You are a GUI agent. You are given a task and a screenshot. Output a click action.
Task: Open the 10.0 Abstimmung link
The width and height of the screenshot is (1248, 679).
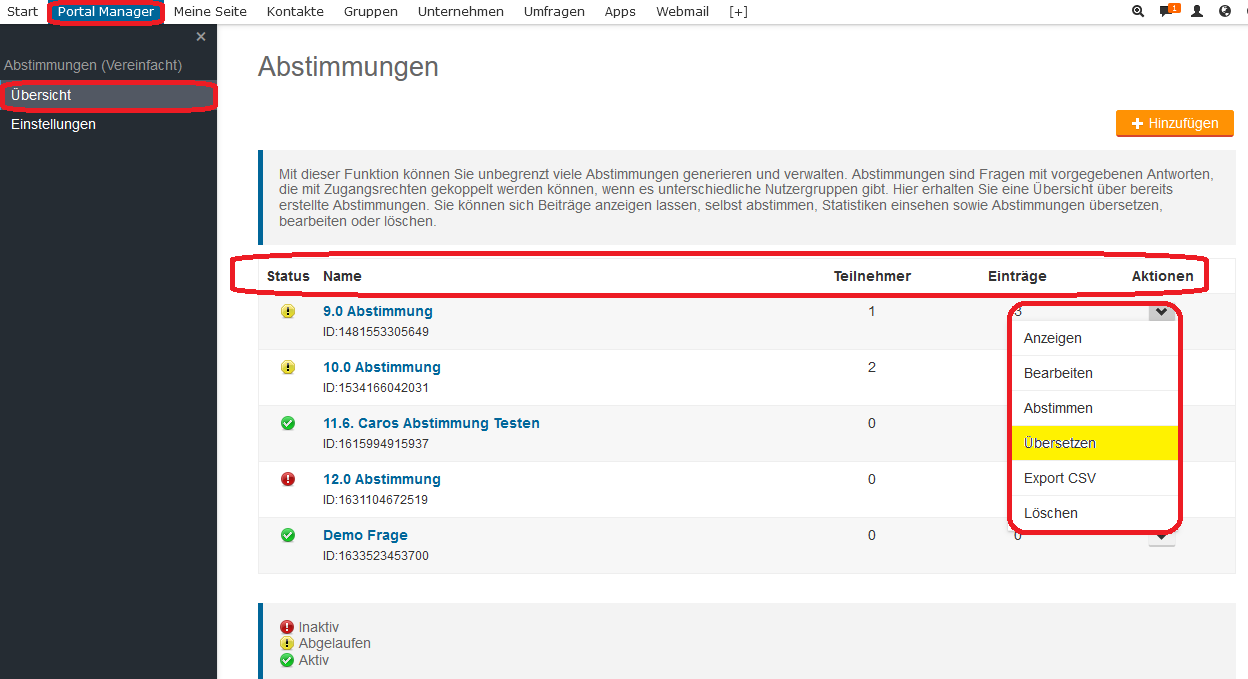382,368
